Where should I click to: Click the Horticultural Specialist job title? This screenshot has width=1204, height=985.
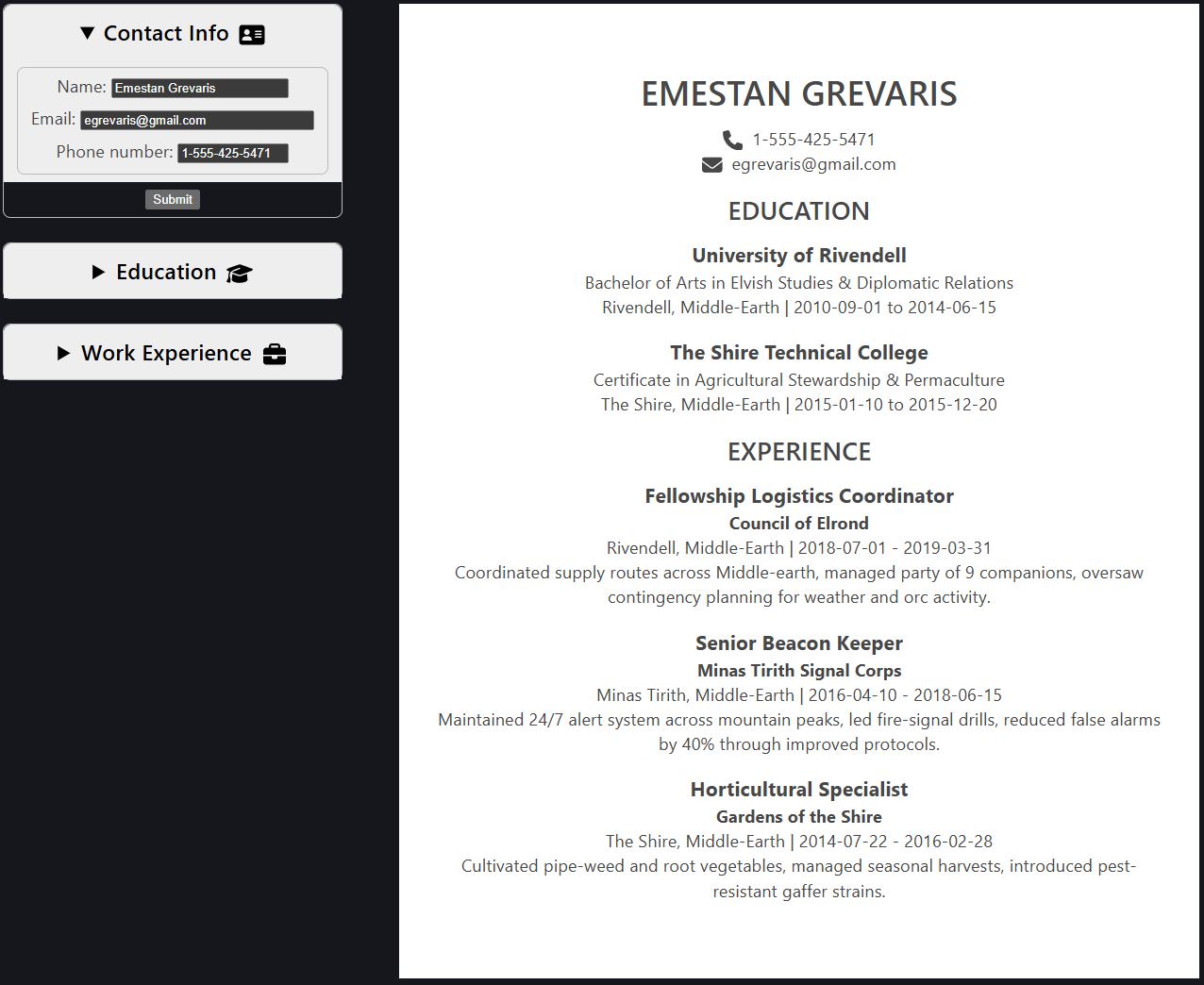(x=798, y=790)
